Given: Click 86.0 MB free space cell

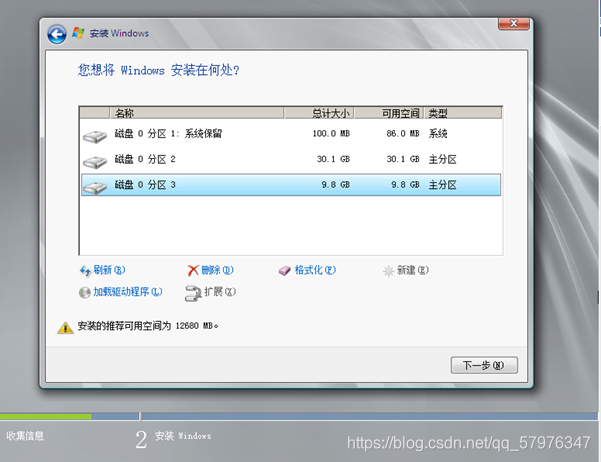Looking at the screenshot, I should pyautogui.click(x=403, y=134).
